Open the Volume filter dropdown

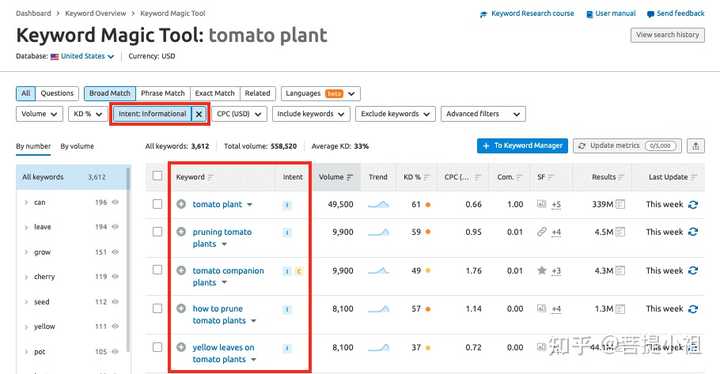tap(39, 114)
